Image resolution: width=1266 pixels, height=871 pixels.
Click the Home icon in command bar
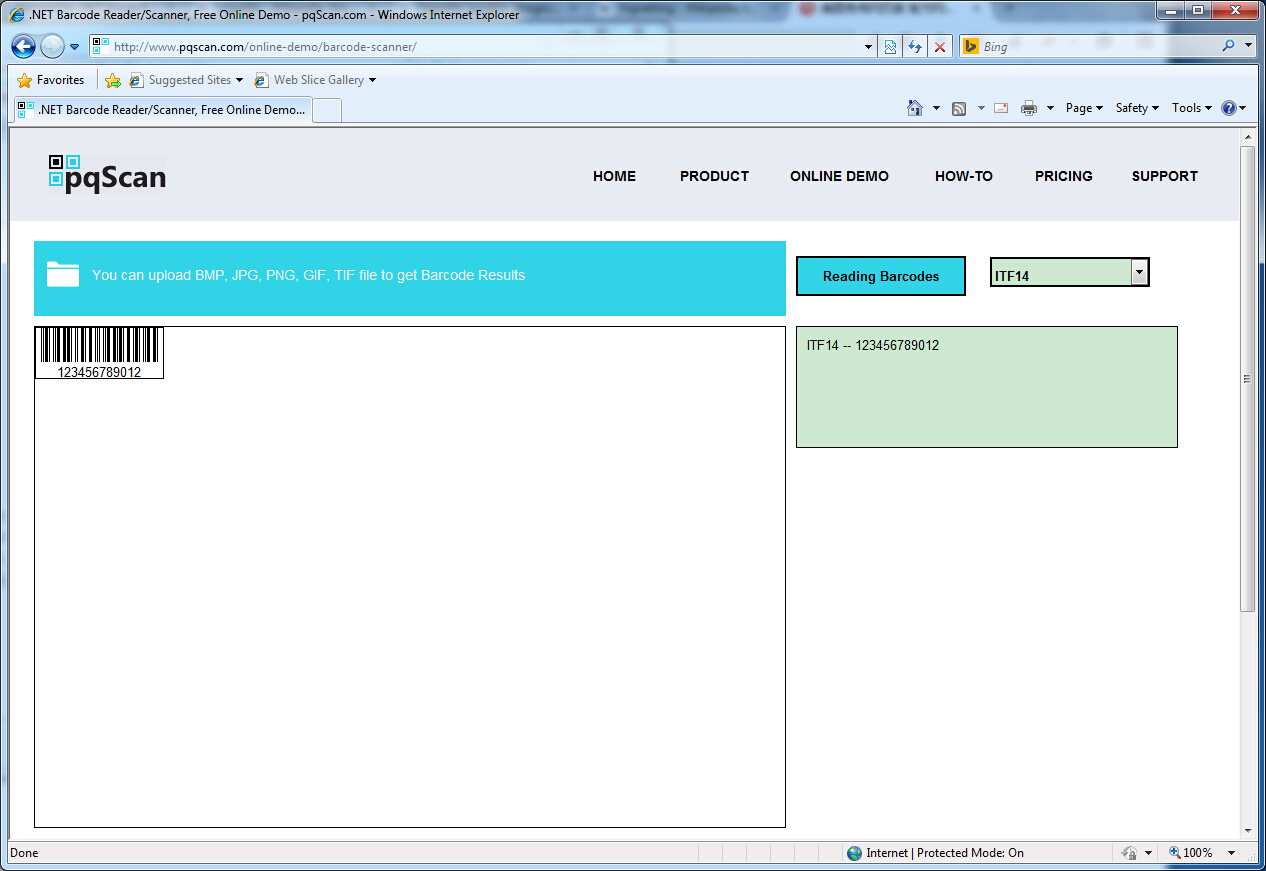tap(914, 108)
